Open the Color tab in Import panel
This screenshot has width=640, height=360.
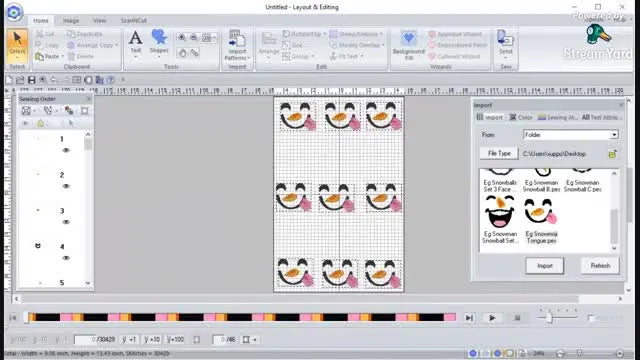520,118
